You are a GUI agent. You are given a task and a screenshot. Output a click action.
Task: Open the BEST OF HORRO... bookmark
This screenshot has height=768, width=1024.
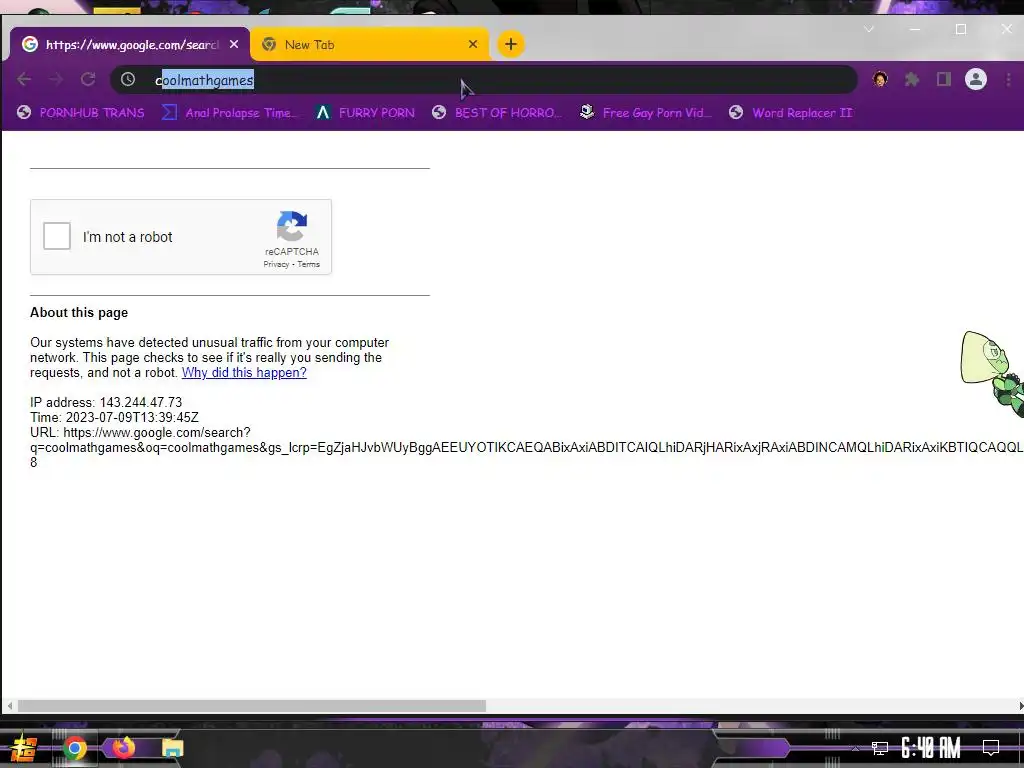(x=497, y=113)
